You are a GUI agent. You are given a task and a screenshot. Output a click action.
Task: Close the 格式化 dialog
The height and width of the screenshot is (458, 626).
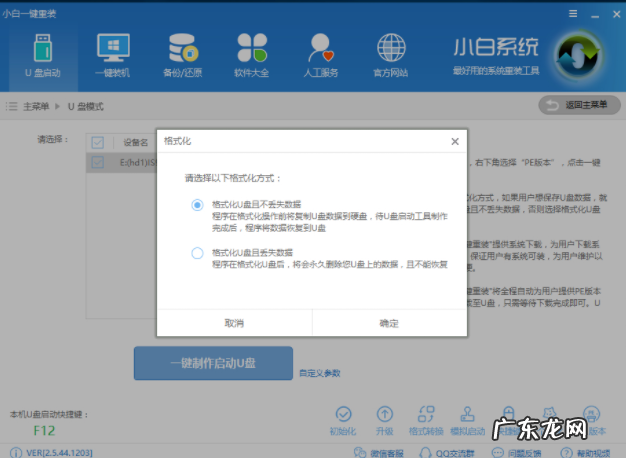455,141
